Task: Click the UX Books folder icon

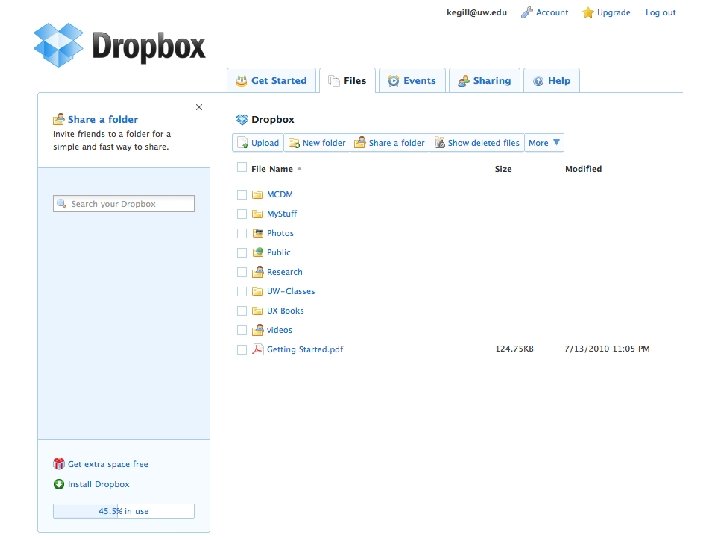Action: 258,311
